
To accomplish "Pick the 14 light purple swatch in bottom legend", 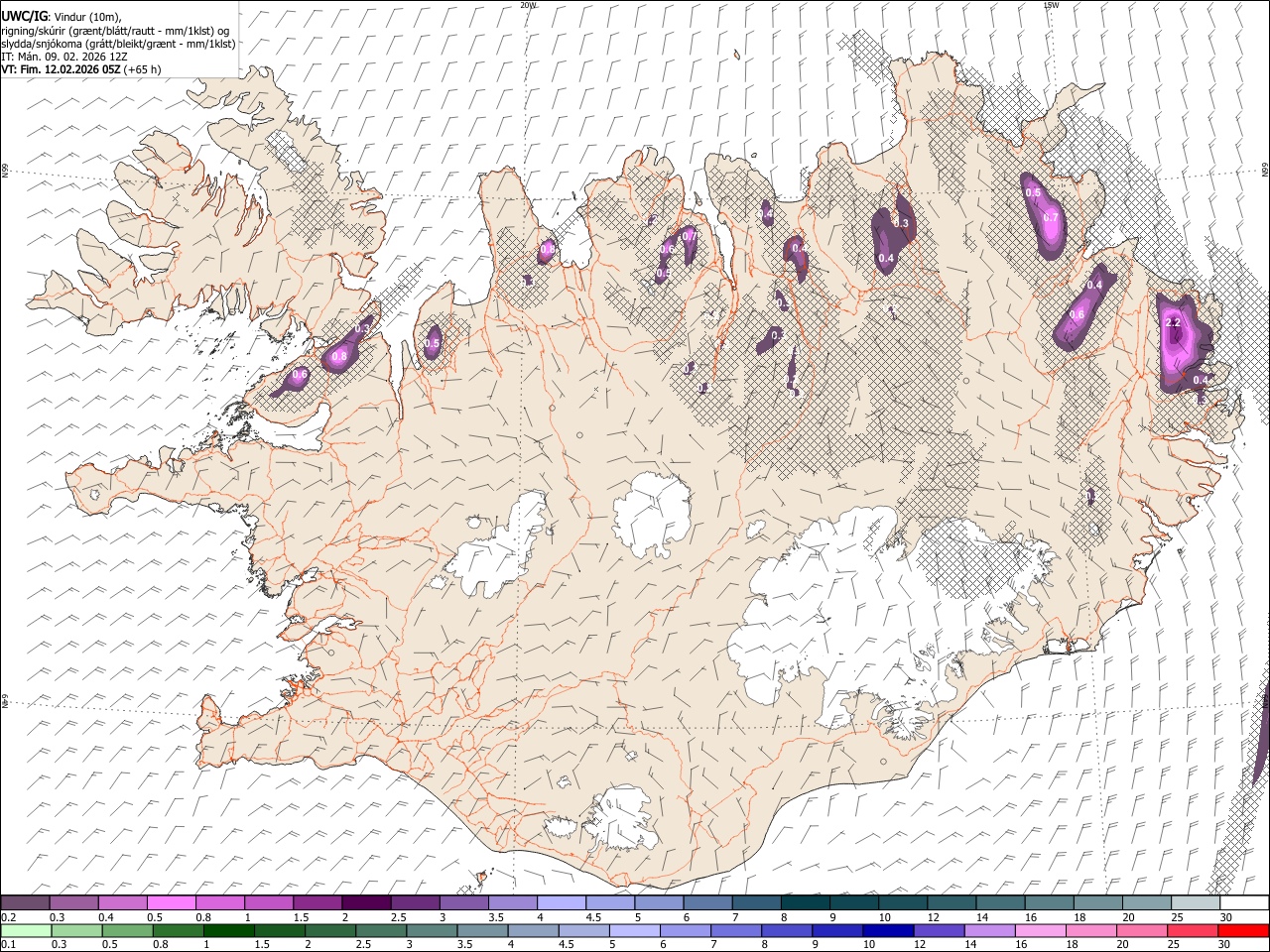I will pos(988,931).
